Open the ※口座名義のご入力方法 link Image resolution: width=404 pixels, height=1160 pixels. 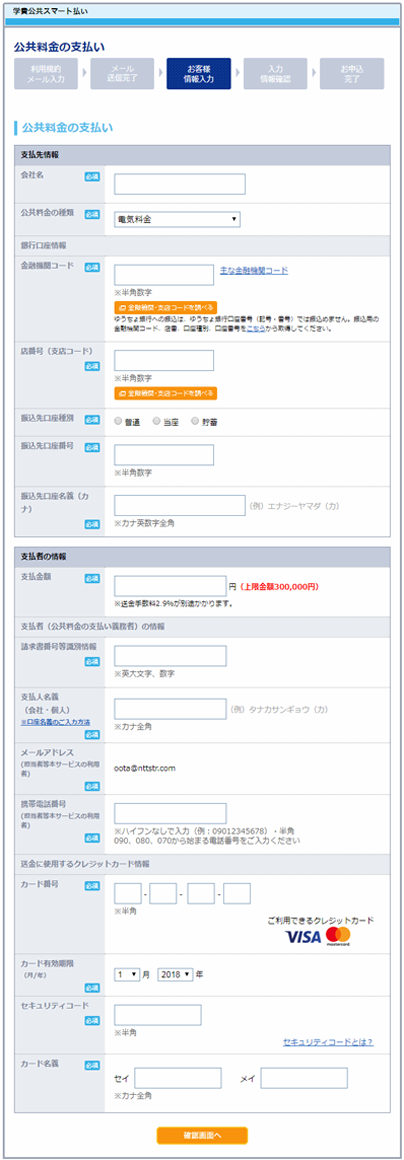[x=55, y=721]
